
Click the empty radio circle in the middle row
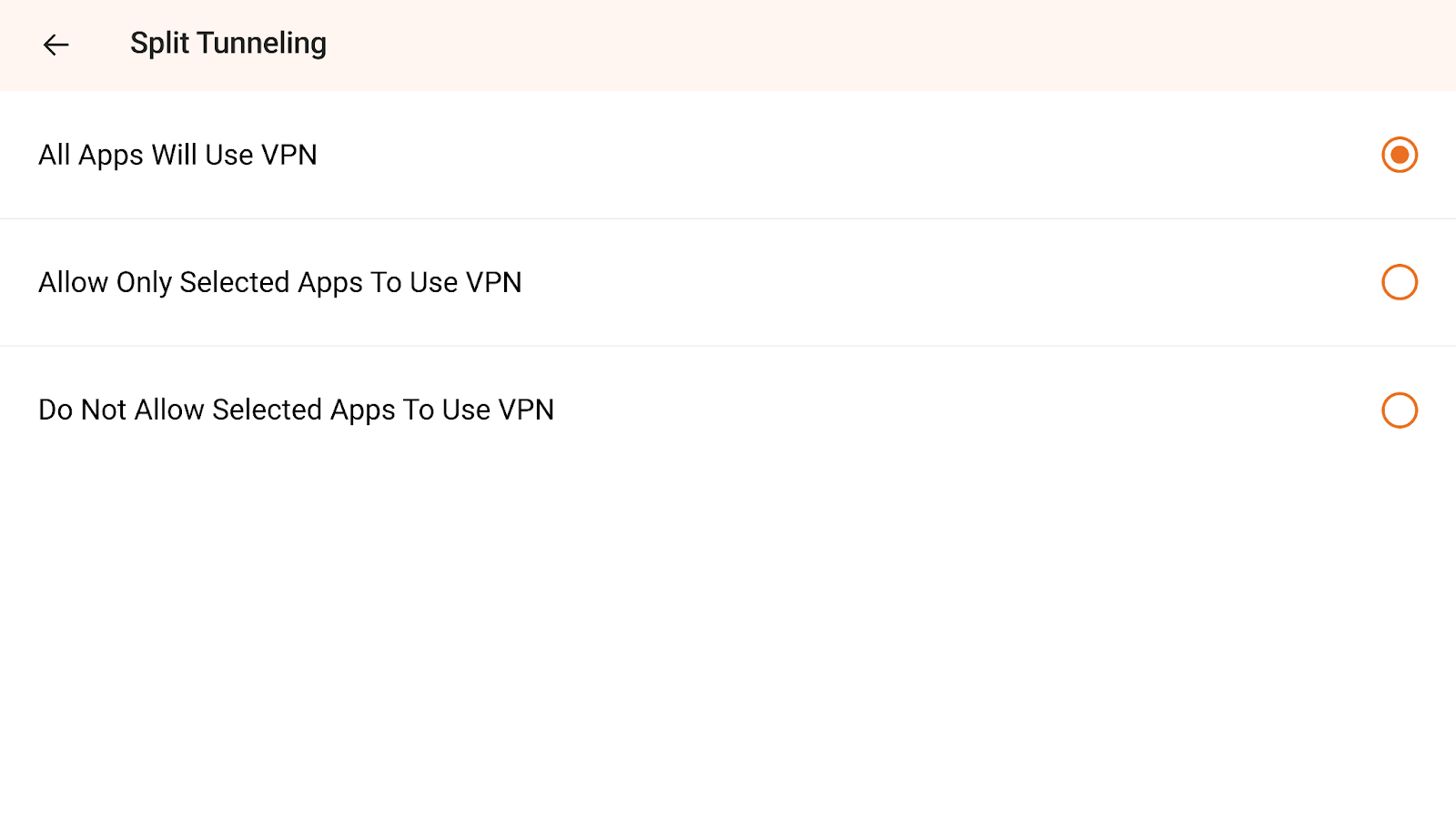pyautogui.click(x=1399, y=282)
